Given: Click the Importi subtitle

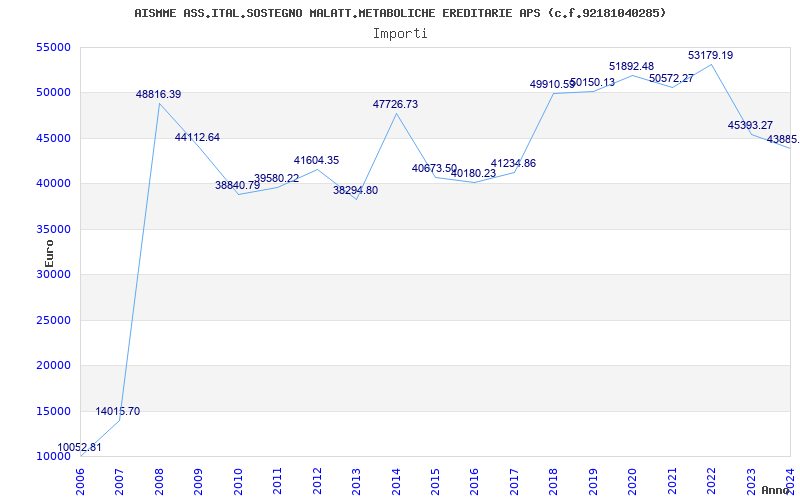Looking at the screenshot, I should pos(400,34).
